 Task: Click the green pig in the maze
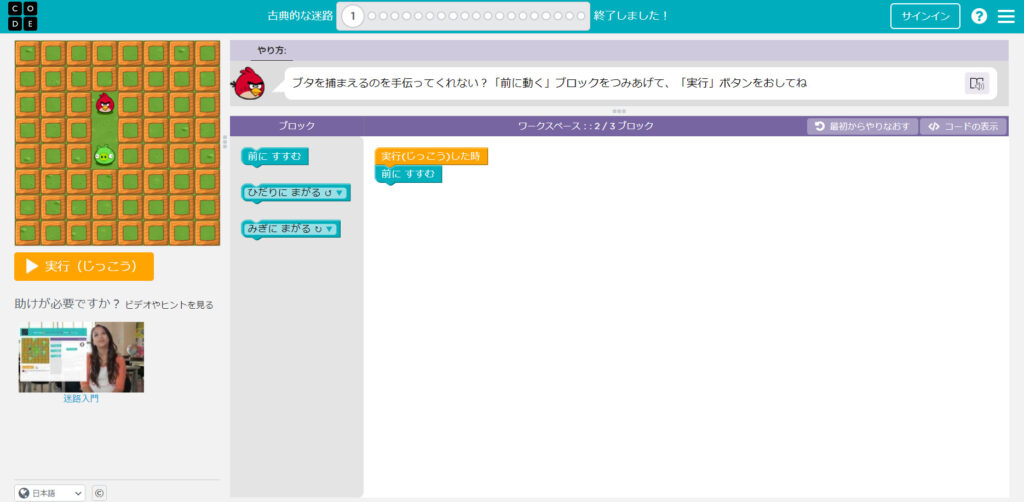[104, 155]
